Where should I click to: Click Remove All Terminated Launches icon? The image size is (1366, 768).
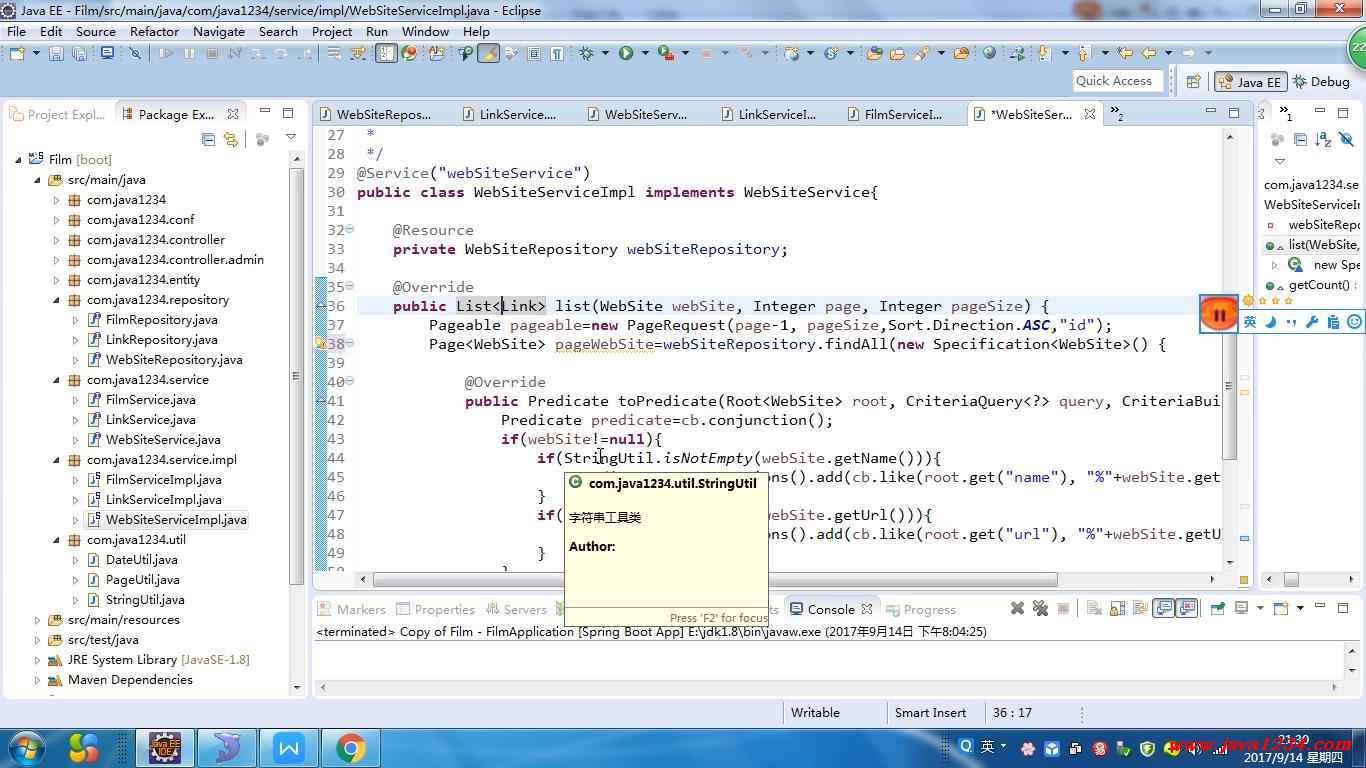point(1040,608)
